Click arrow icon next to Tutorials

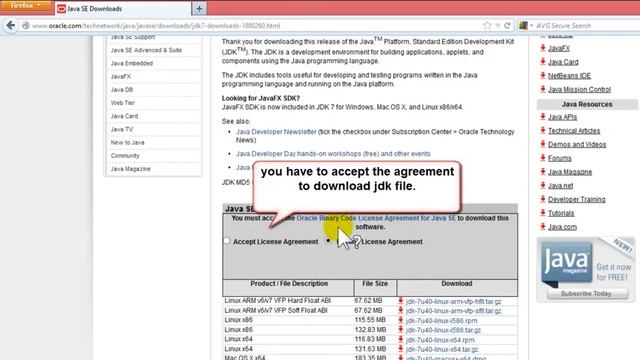tap(543, 213)
